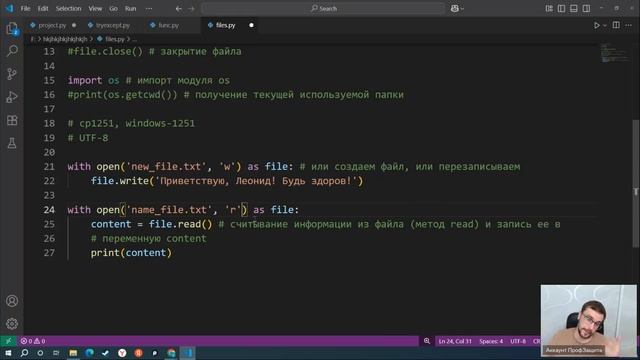Click line number 21 in gutter
Viewport: 640px width, 360px height.
point(49,167)
